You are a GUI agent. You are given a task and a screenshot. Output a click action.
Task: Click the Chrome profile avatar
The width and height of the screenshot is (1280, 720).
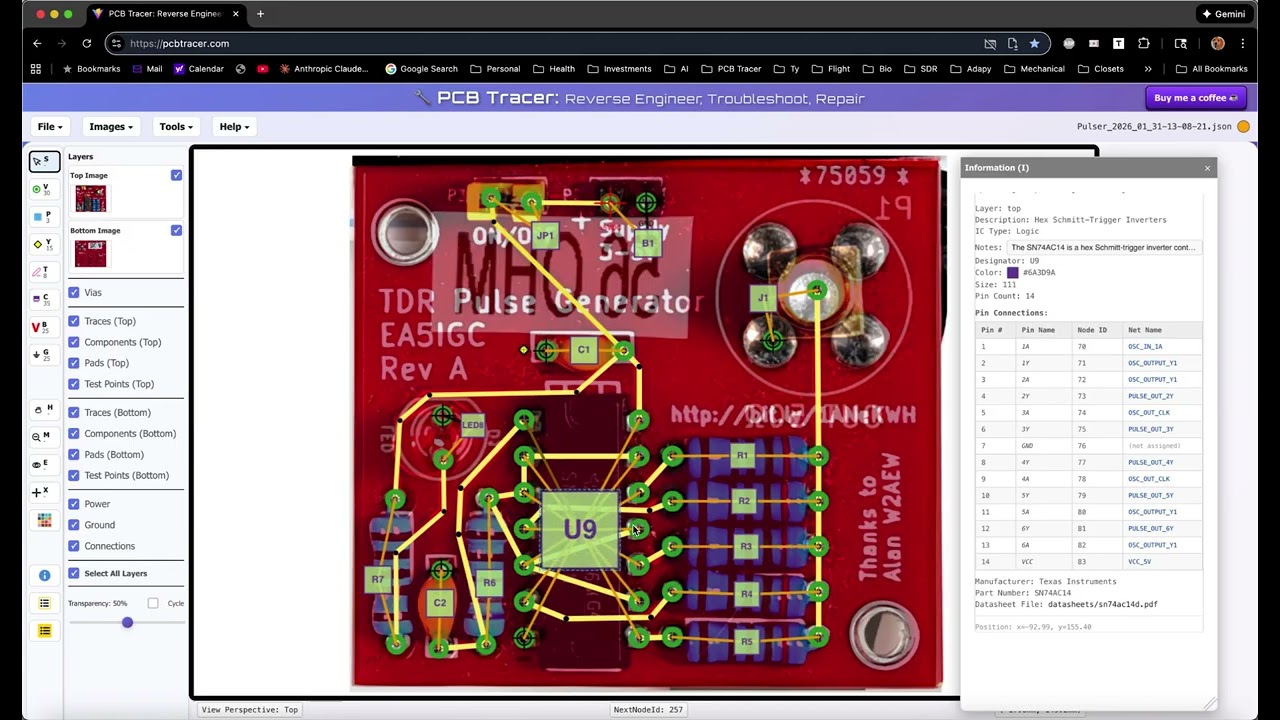pos(1217,43)
